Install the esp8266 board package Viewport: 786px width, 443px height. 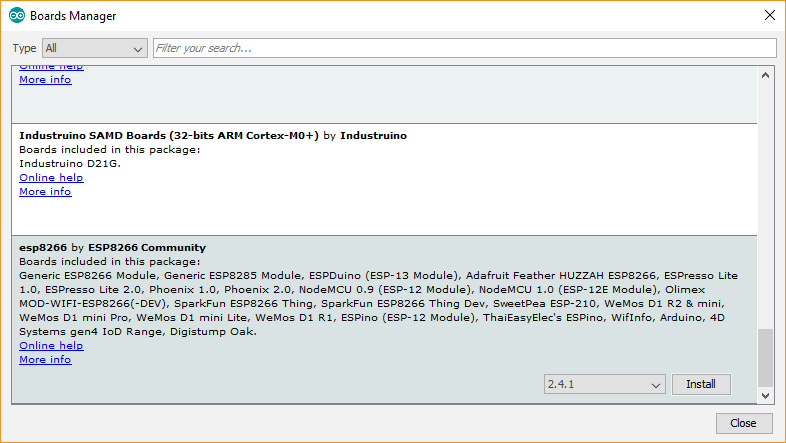pos(701,384)
